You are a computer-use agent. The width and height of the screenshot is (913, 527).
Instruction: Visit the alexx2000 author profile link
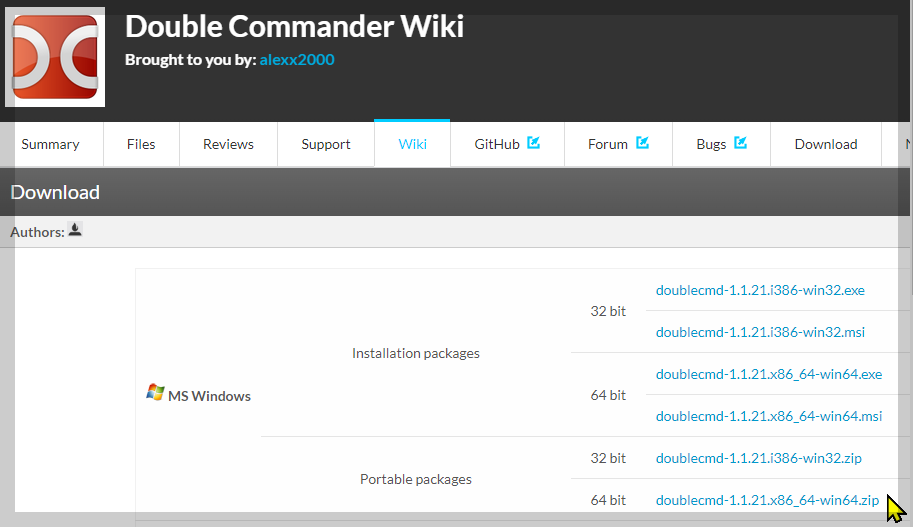click(297, 60)
